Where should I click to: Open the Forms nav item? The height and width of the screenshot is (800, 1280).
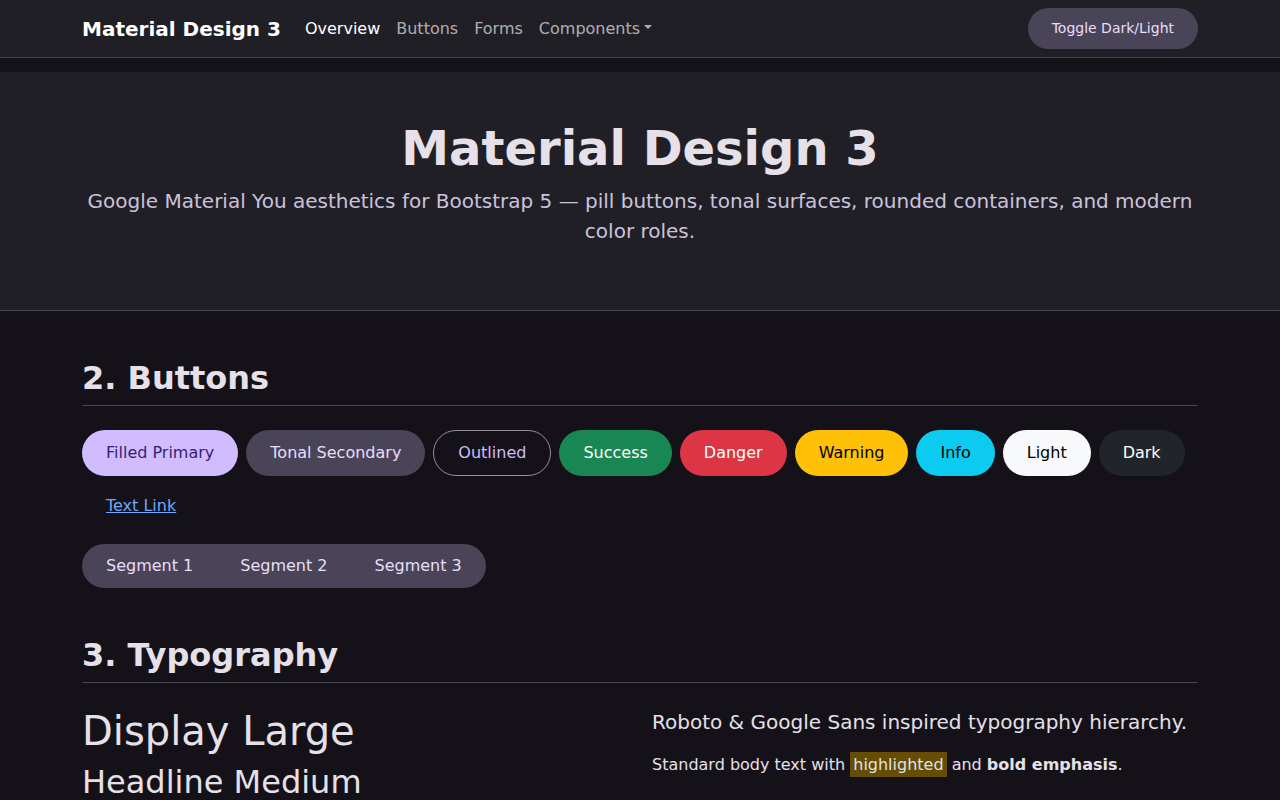point(498,28)
